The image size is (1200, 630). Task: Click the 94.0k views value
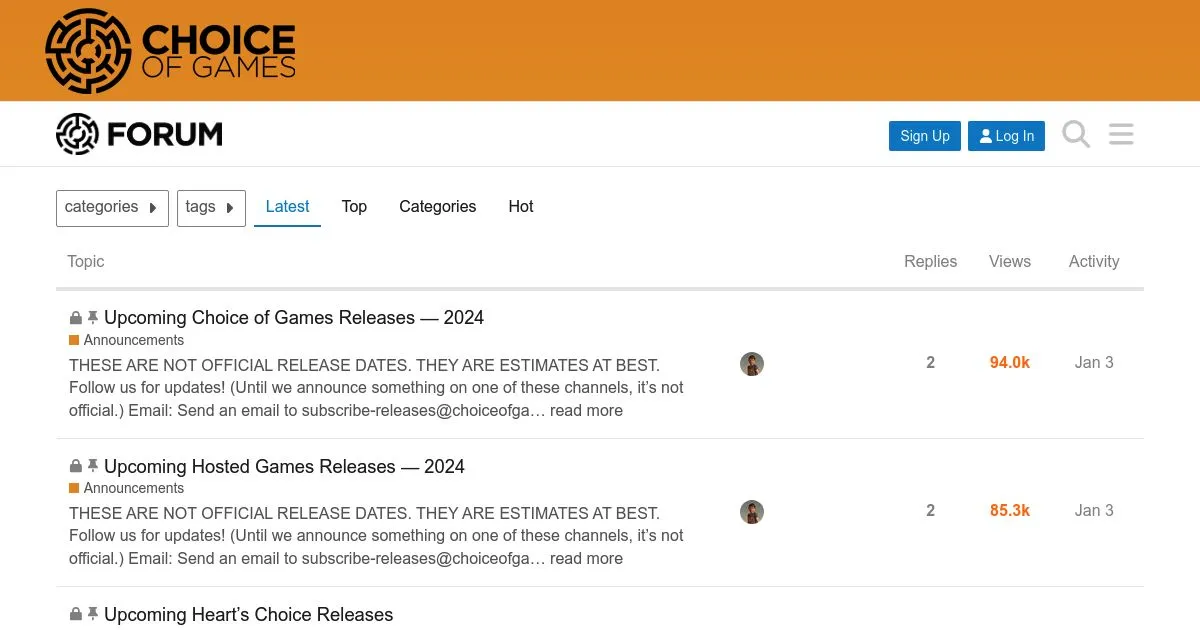1010,363
